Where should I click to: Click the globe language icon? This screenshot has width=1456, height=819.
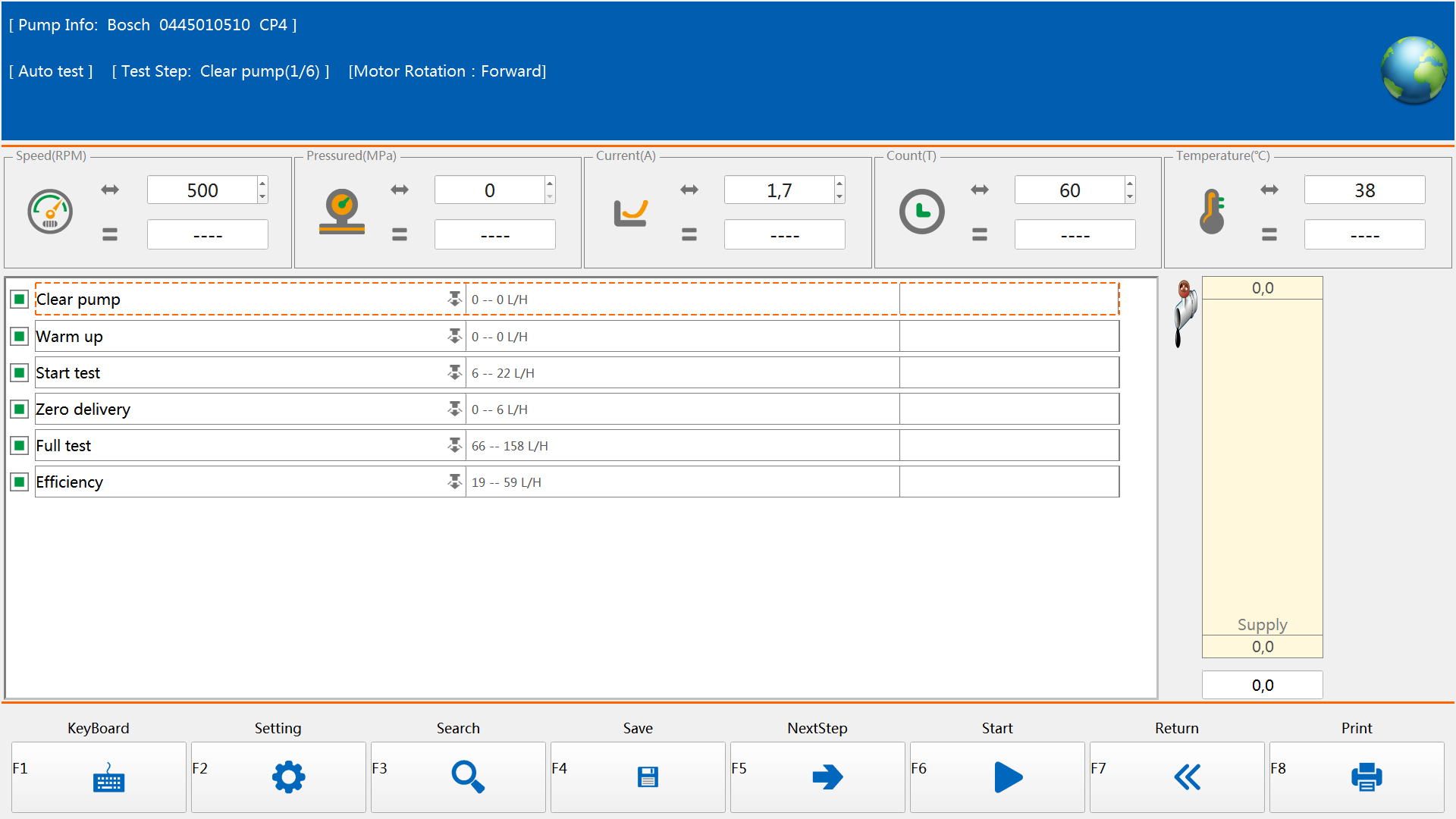[x=1414, y=70]
